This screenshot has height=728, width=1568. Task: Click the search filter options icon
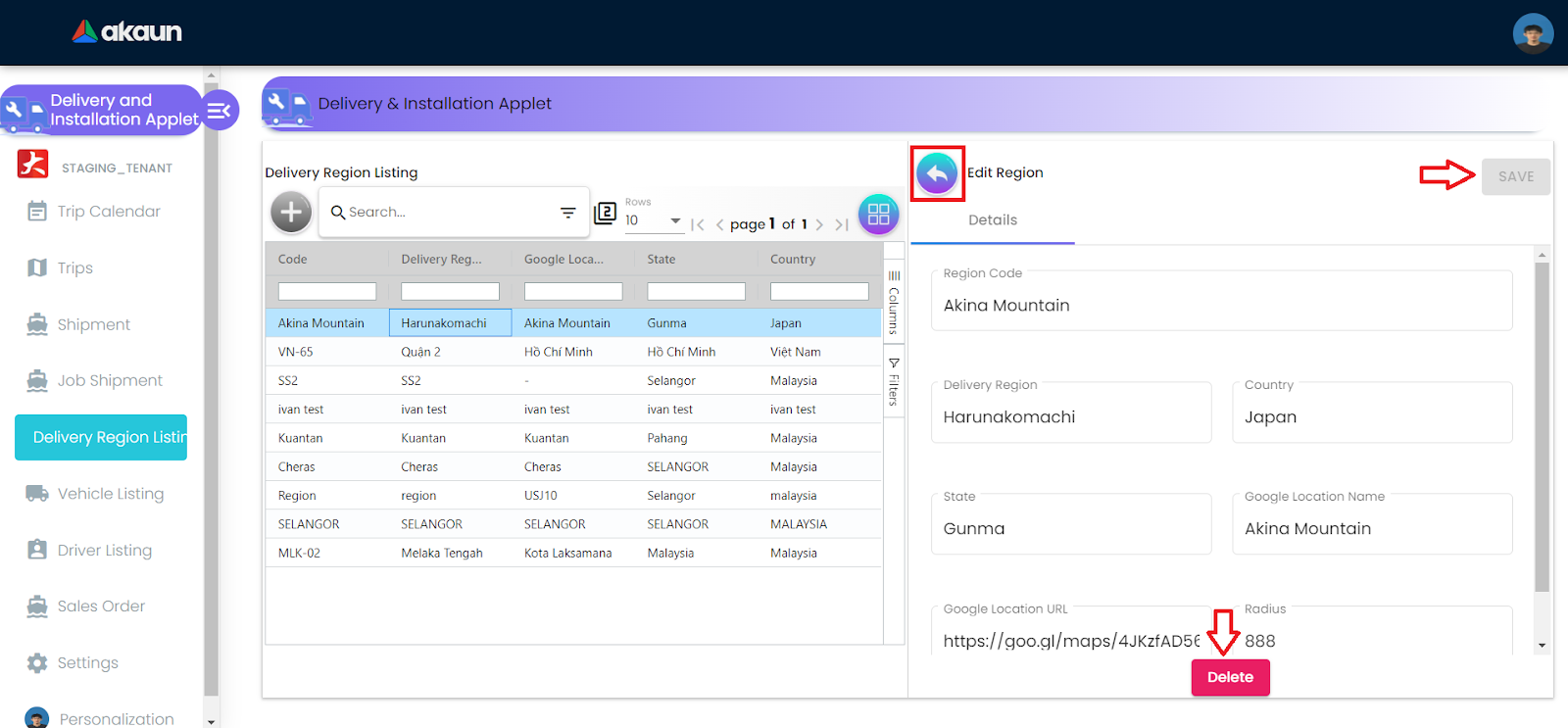[567, 213]
